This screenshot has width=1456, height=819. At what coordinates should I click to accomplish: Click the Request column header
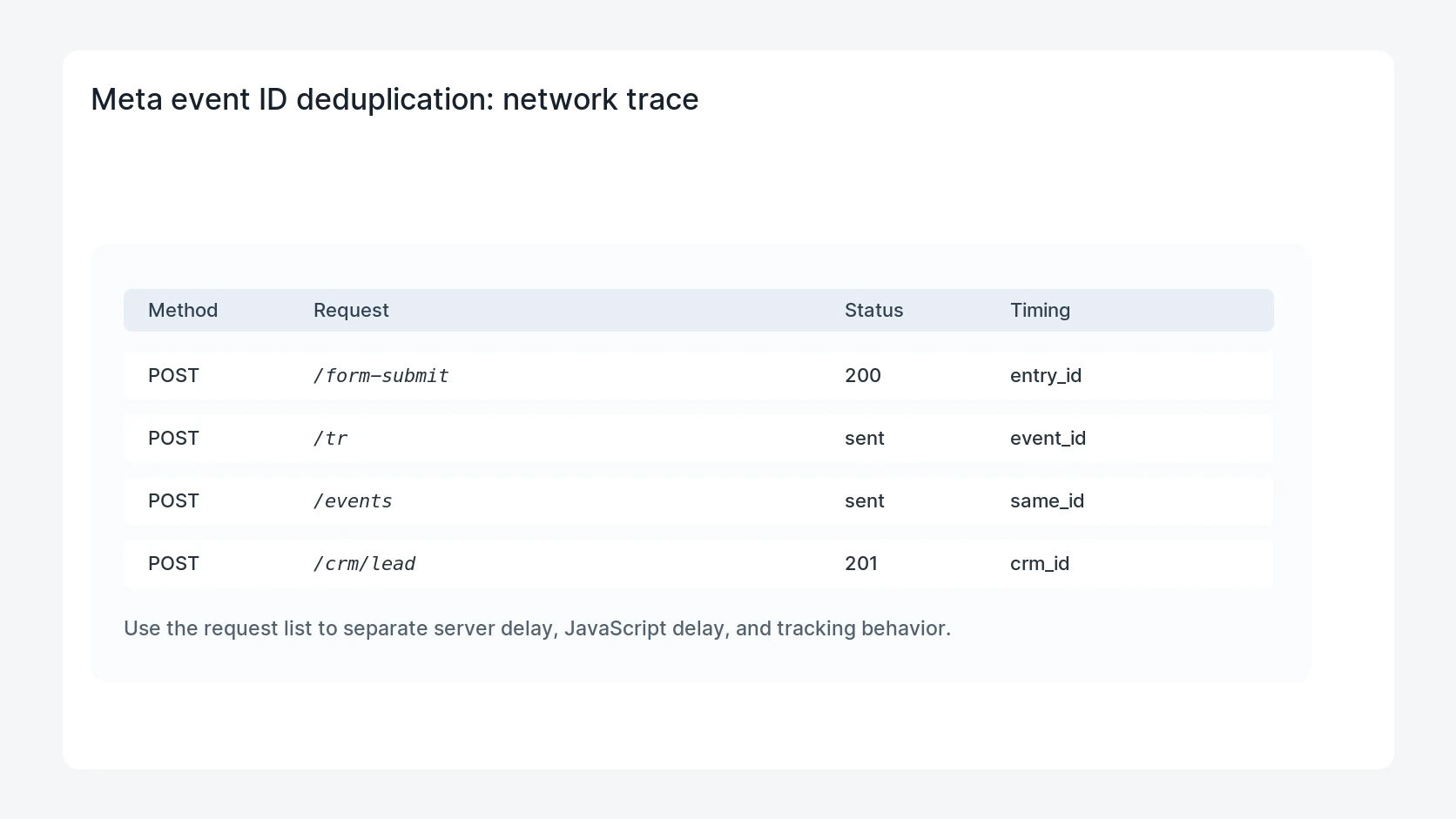point(351,311)
